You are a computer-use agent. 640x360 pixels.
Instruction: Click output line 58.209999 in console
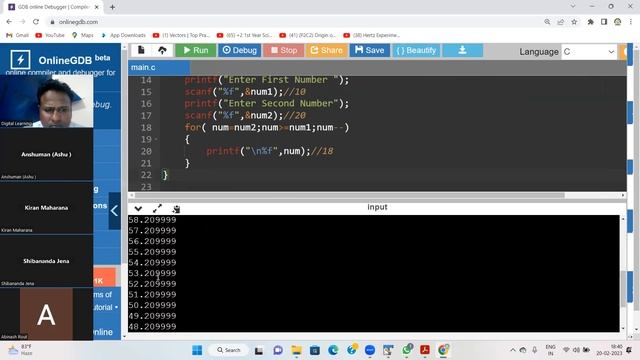point(152,220)
